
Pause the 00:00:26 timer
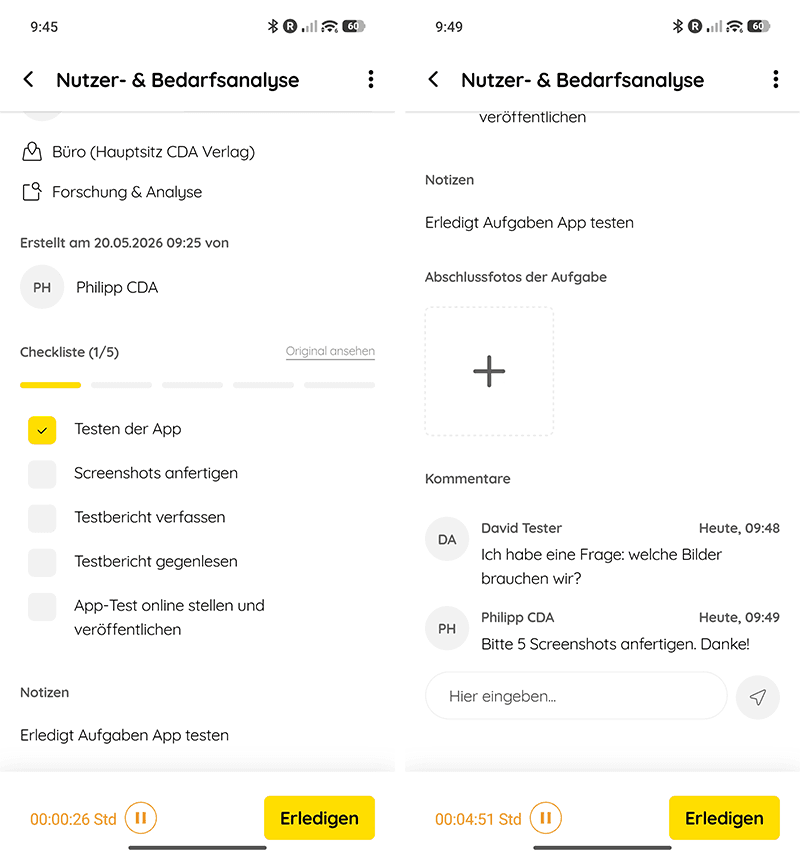click(140, 818)
